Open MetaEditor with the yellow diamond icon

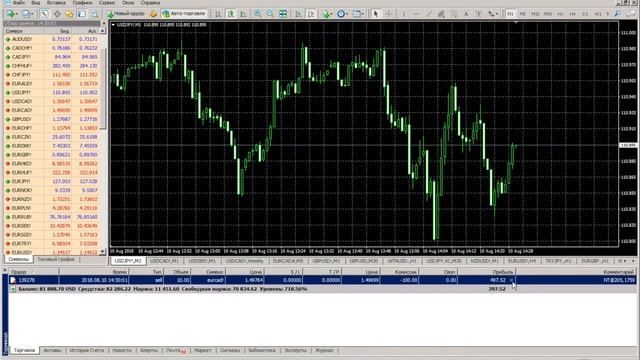coord(153,14)
